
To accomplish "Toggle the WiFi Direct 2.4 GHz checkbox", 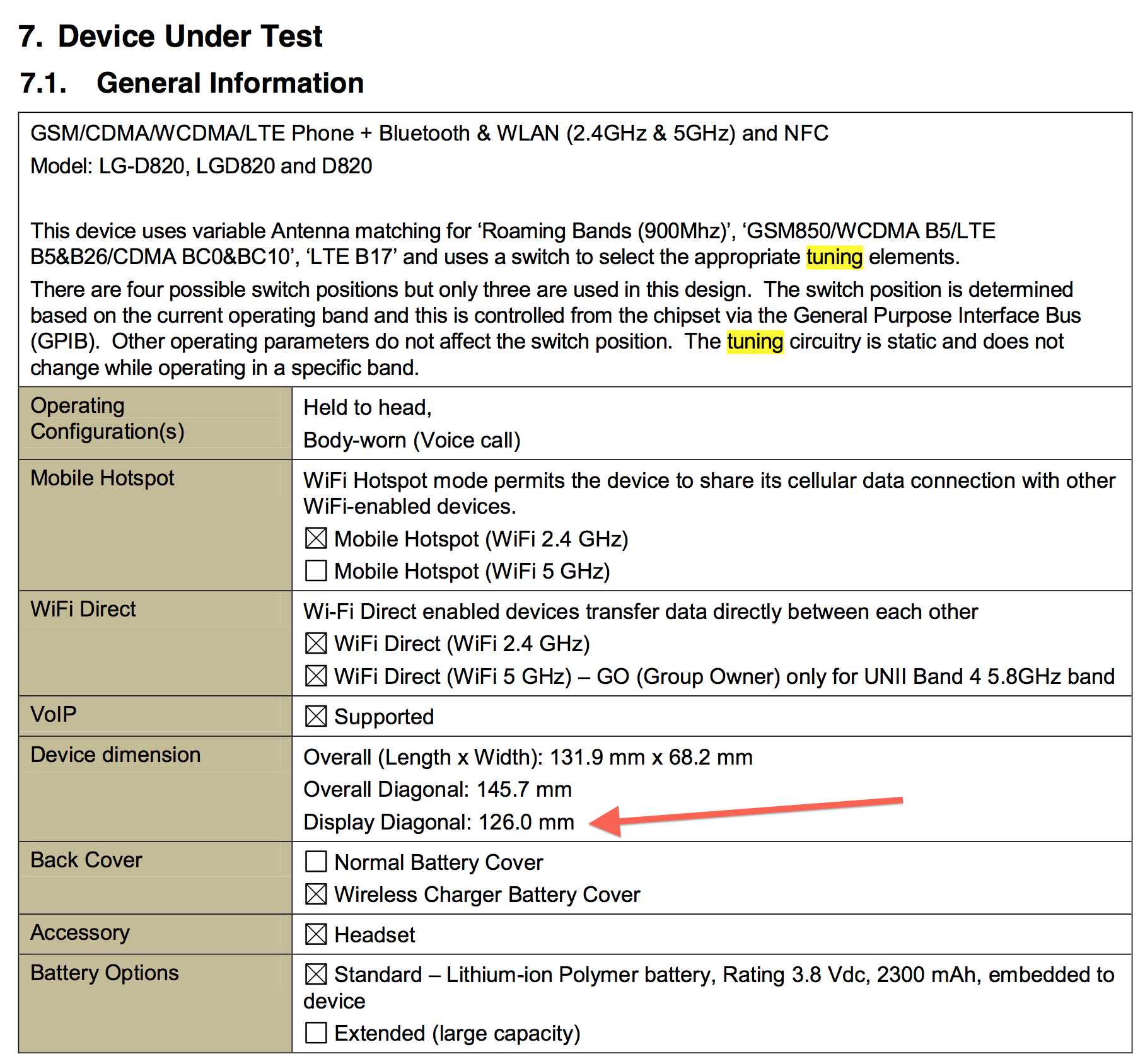I will [x=315, y=644].
